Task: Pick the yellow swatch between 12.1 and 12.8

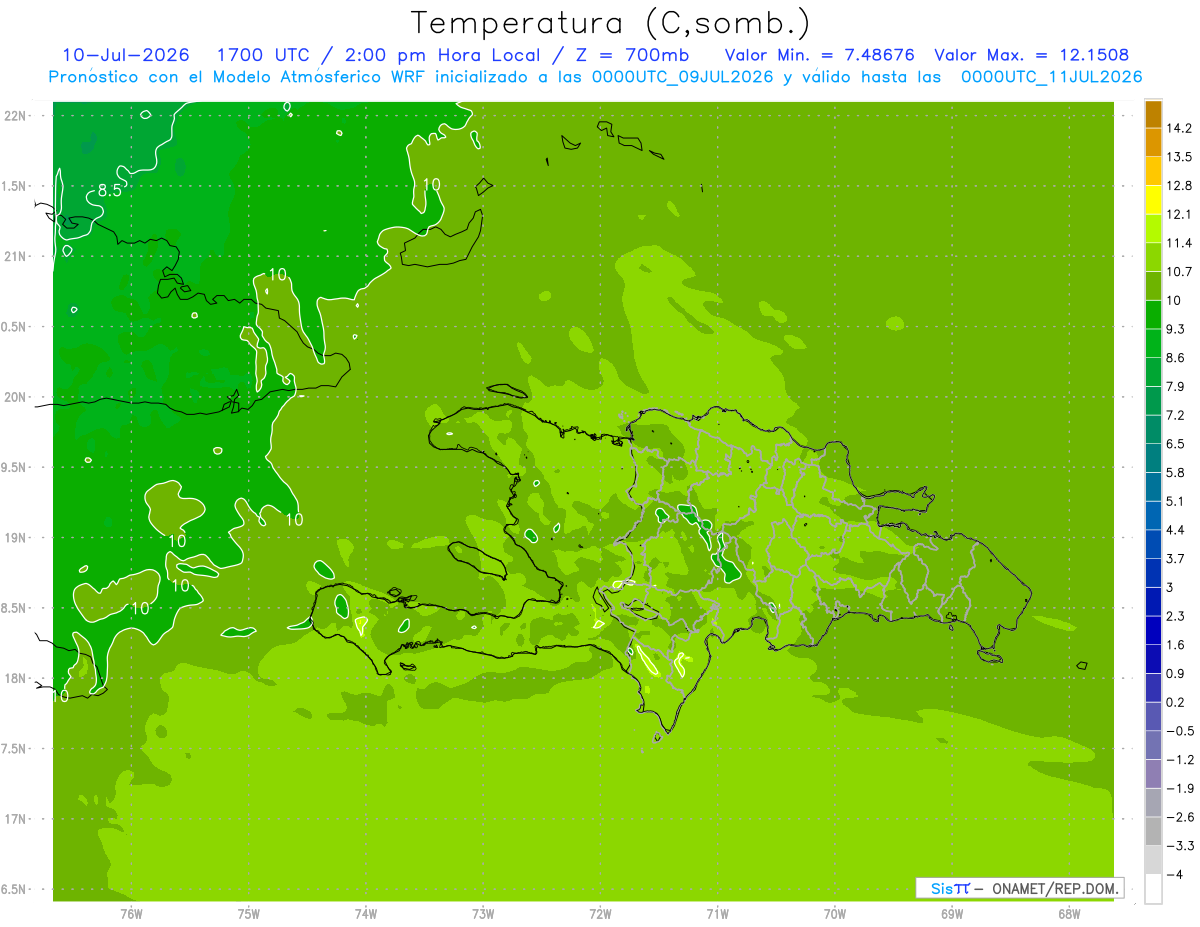Action: coord(1153,200)
